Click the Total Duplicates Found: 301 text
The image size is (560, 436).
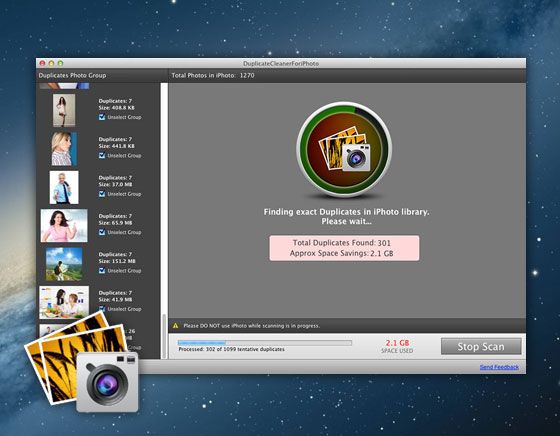[342, 243]
